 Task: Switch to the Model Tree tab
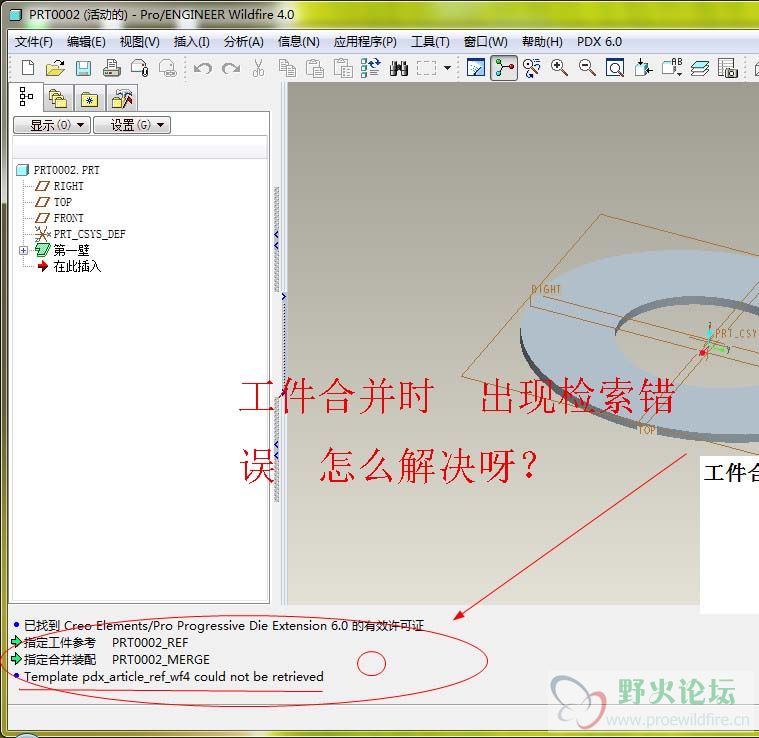click(x=26, y=97)
